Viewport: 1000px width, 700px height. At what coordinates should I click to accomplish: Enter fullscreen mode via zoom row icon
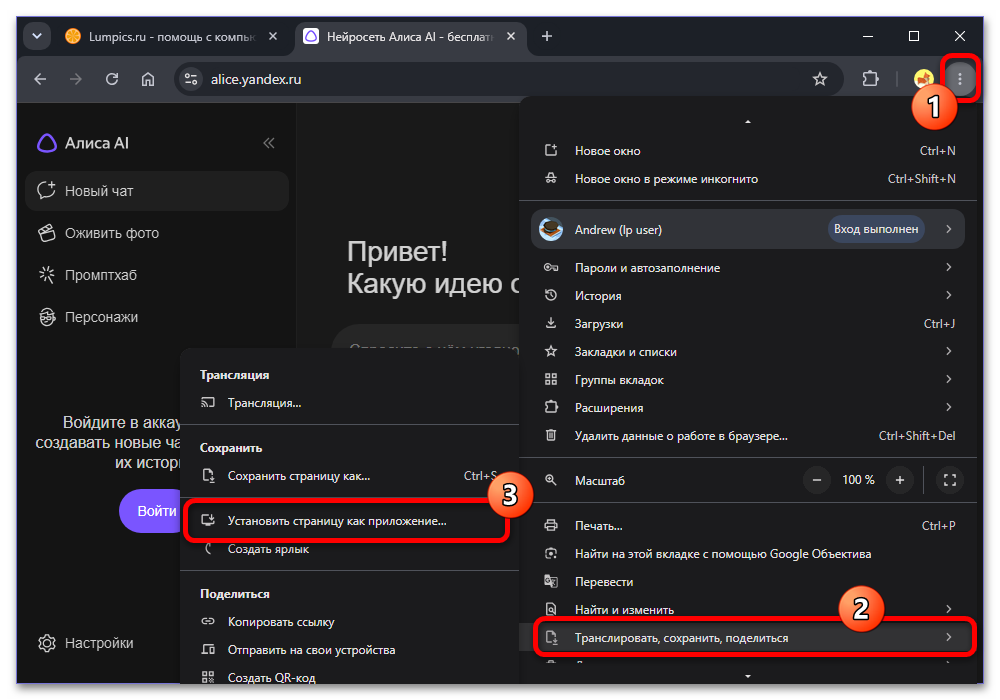950,480
